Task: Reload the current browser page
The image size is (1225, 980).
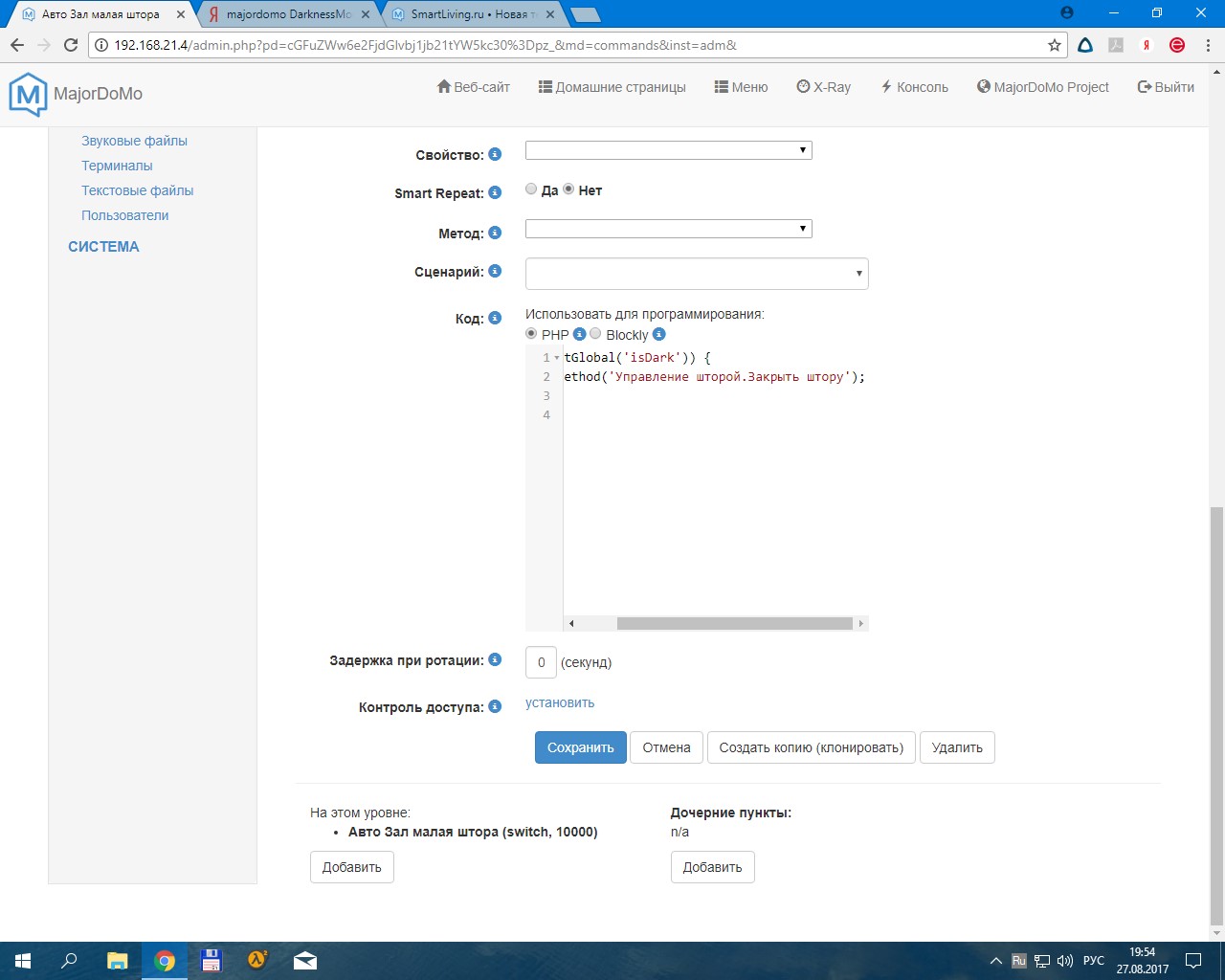Action: (70, 45)
